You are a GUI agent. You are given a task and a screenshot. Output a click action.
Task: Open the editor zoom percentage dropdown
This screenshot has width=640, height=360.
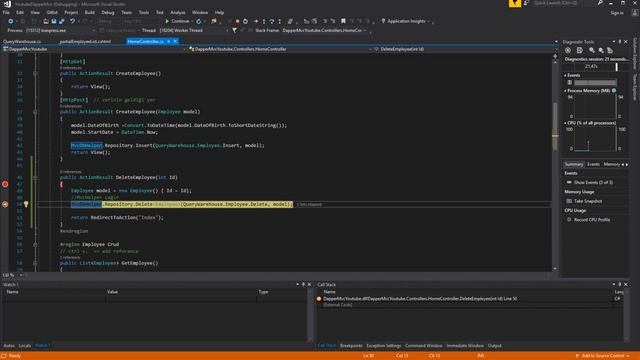pyautogui.click(x=21, y=275)
